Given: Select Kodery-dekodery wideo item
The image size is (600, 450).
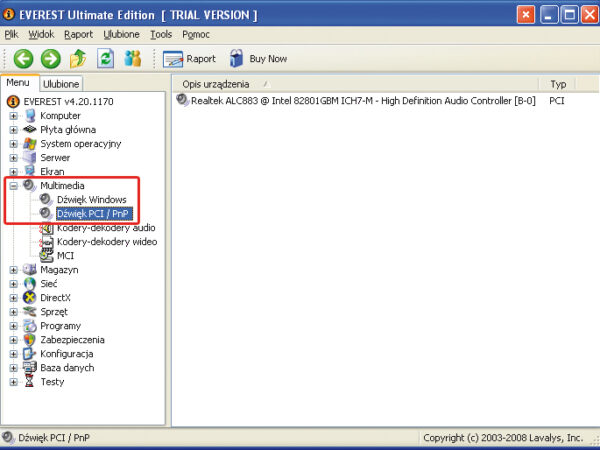Looking at the screenshot, I should click(x=106, y=242).
